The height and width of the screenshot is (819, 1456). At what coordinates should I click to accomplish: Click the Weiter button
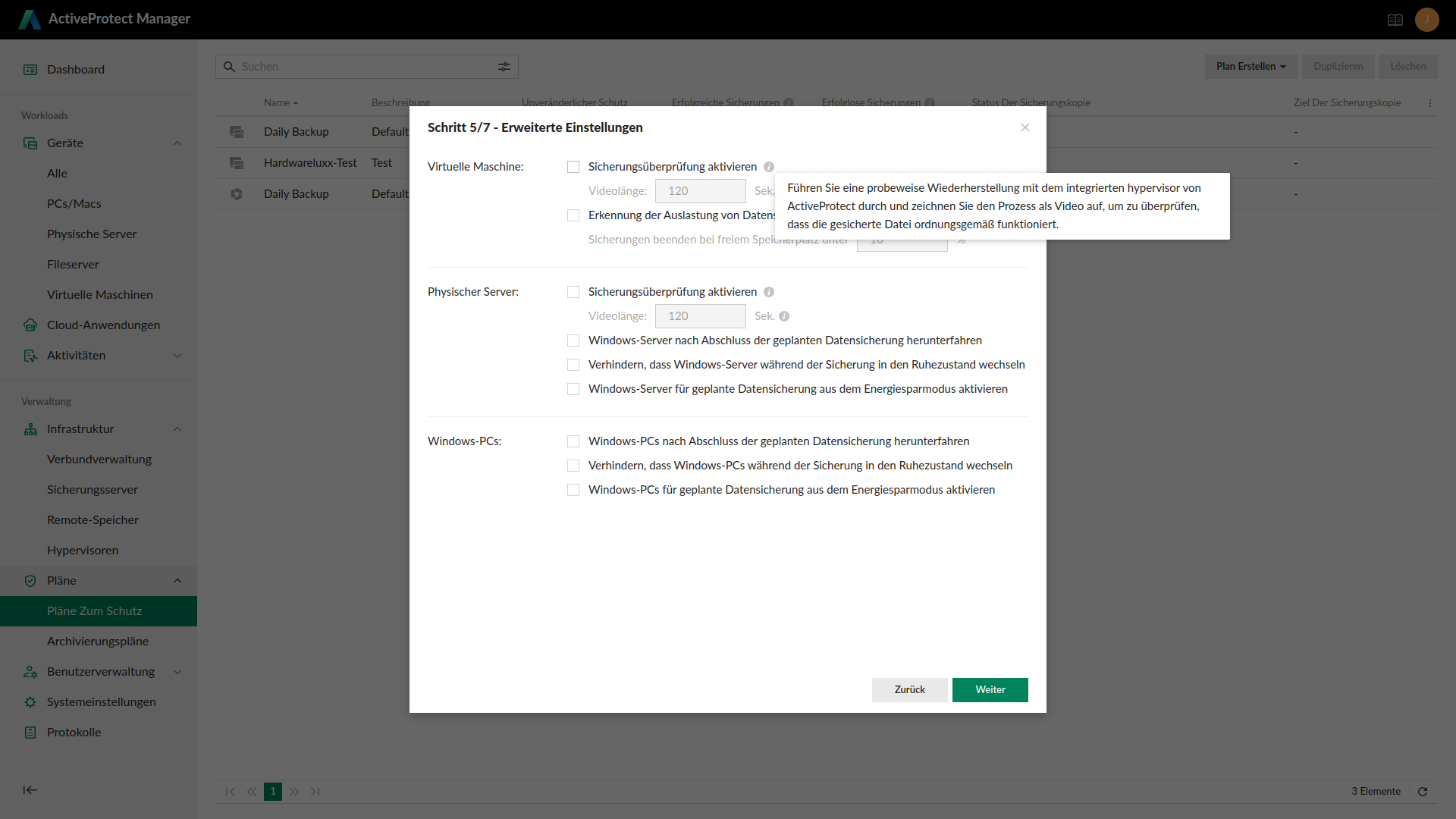(x=990, y=690)
